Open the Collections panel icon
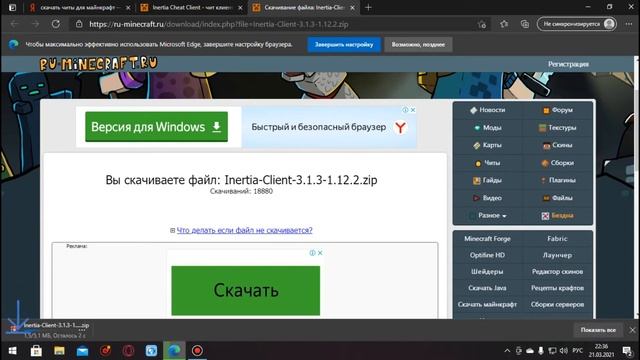Viewport: 640px width, 360px height. 525,24
